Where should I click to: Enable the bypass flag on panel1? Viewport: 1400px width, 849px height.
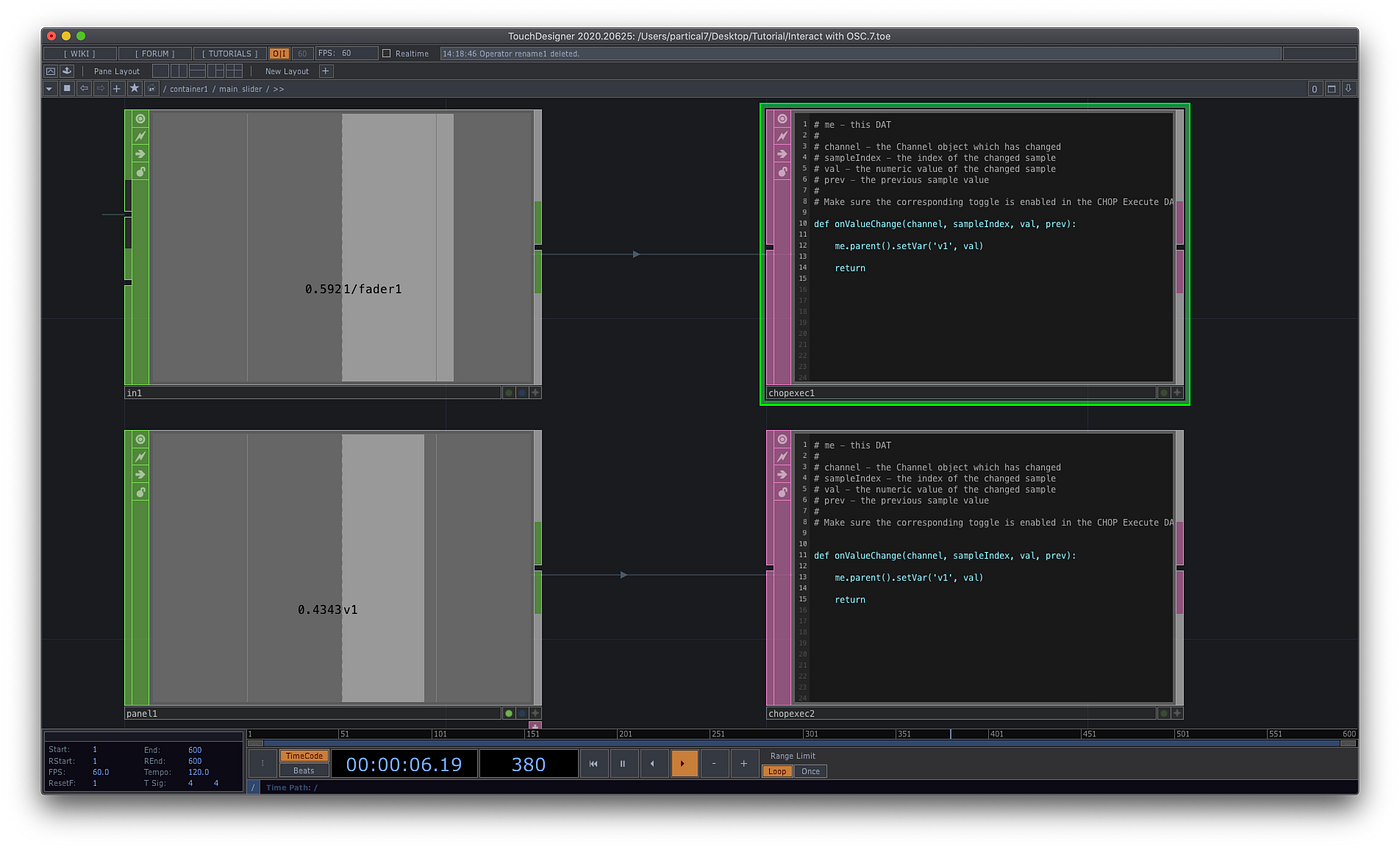point(139,457)
